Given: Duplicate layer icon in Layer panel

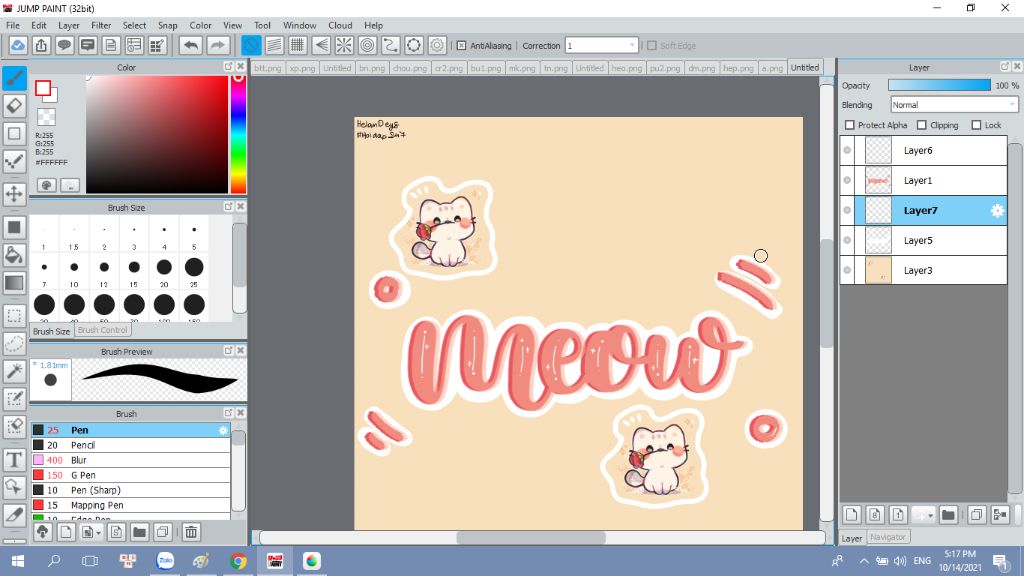Looking at the screenshot, I should 976,515.
